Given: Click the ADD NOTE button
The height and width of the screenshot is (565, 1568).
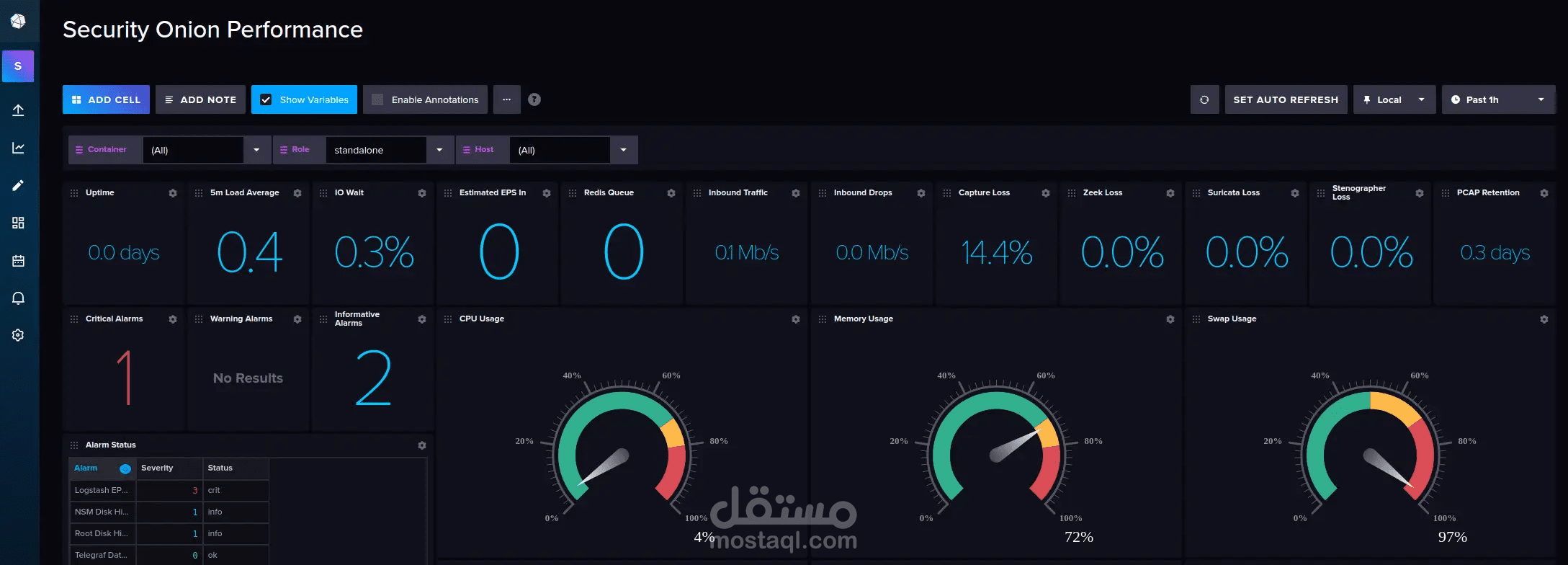Looking at the screenshot, I should click(x=200, y=99).
